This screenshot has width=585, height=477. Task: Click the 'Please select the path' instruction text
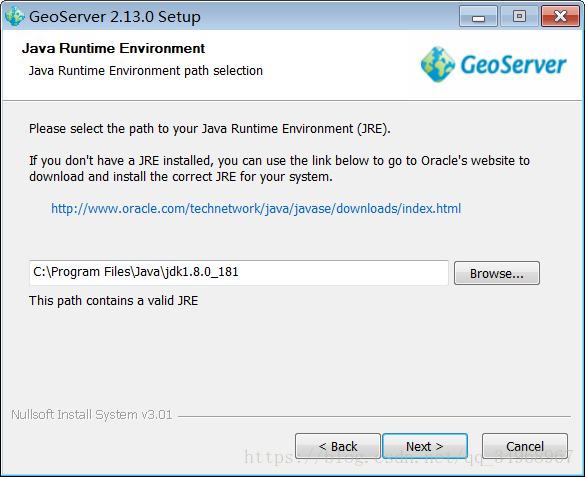point(210,129)
